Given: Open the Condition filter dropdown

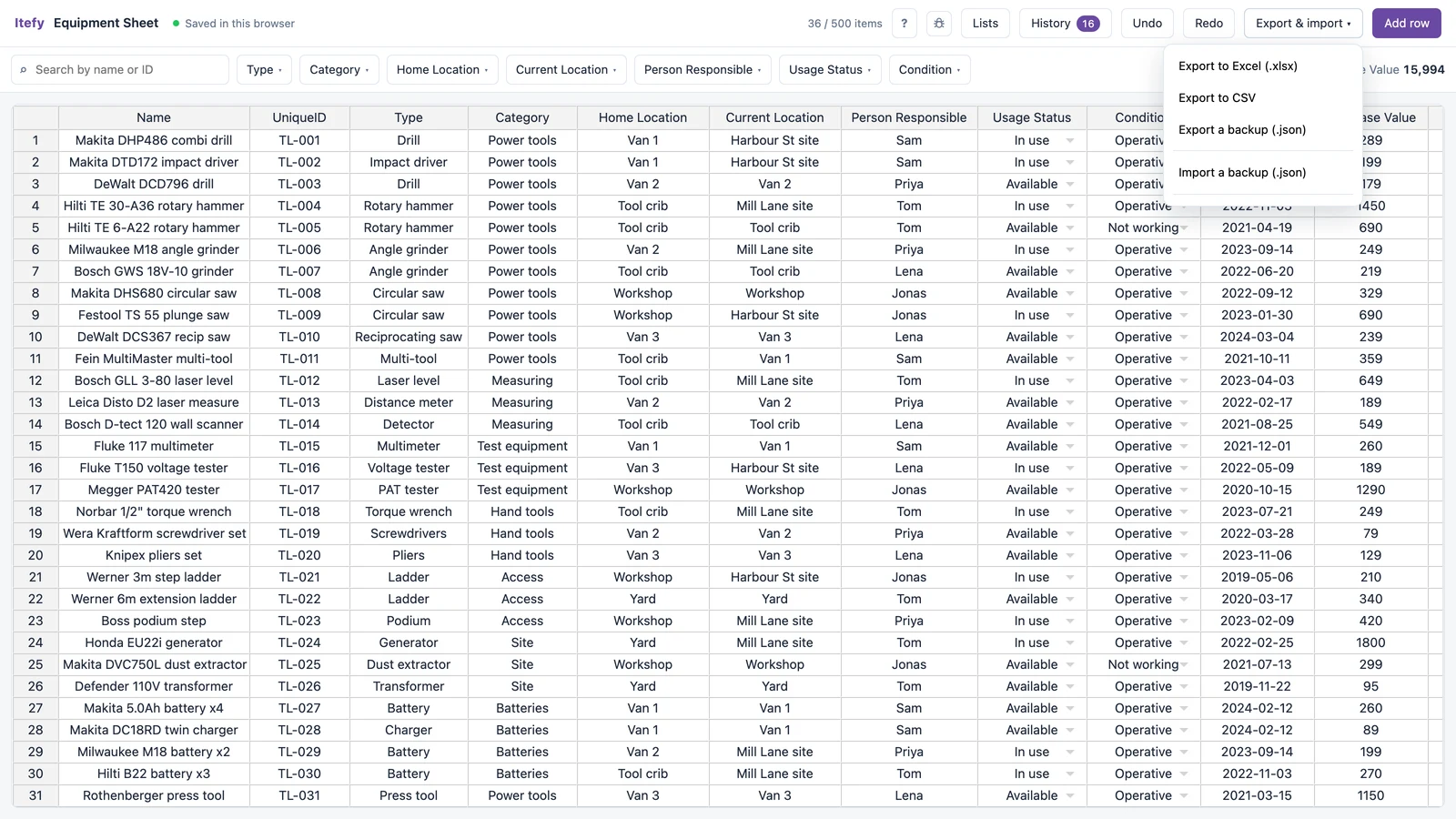Looking at the screenshot, I should (x=930, y=70).
